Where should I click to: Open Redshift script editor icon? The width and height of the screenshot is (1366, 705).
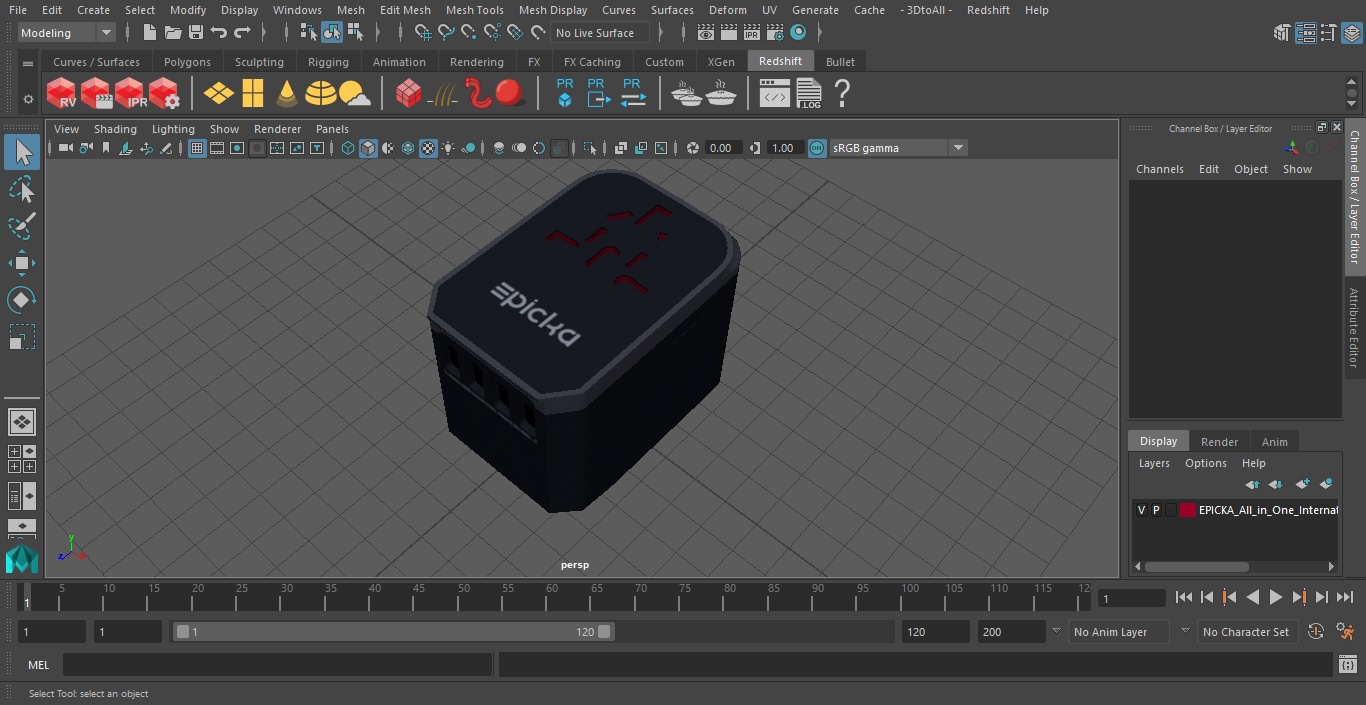coord(774,94)
